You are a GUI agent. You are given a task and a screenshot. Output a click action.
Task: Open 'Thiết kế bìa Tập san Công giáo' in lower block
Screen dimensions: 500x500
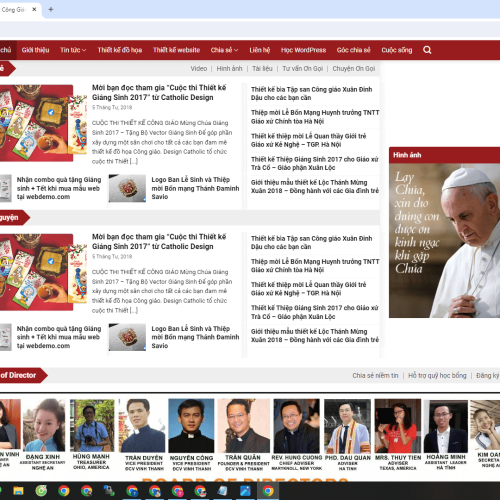311,242
